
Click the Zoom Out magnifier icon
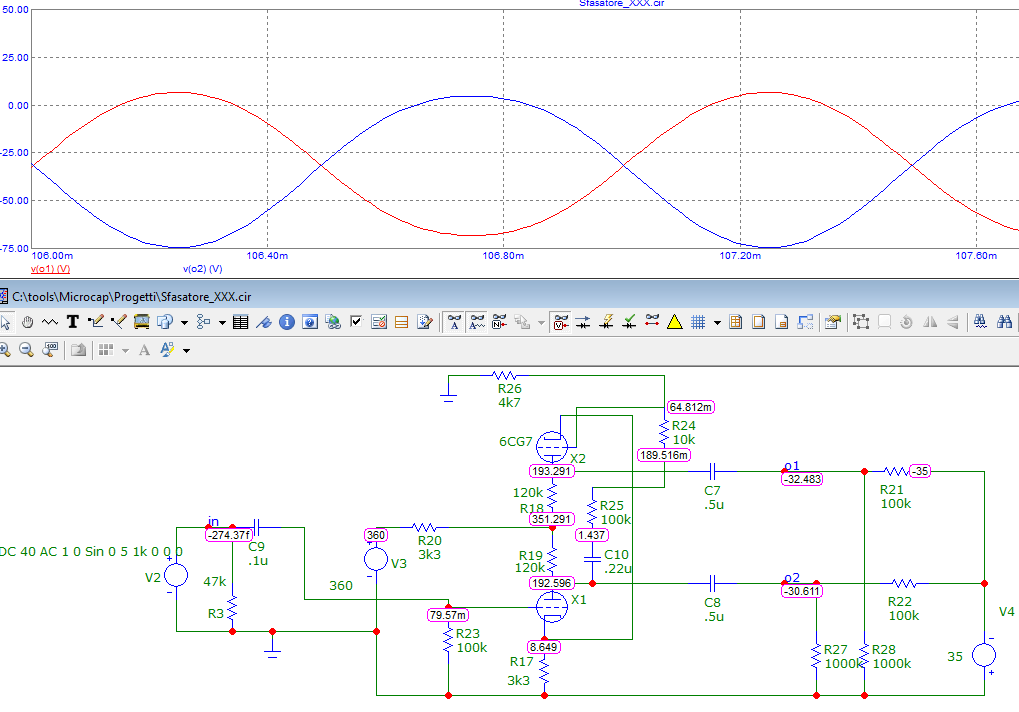click(x=27, y=350)
